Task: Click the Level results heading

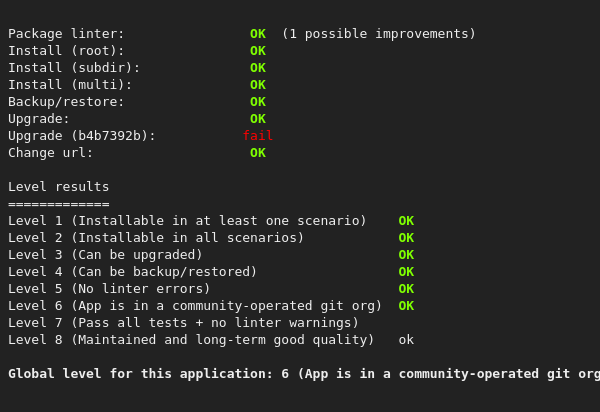Action: click(x=59, y=187)
